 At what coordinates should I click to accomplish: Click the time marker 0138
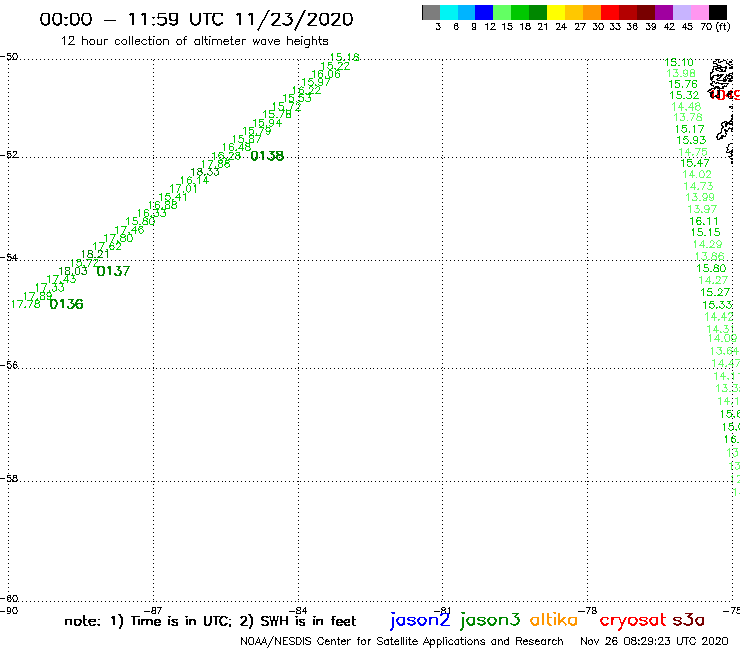click(x=267, y=156)
